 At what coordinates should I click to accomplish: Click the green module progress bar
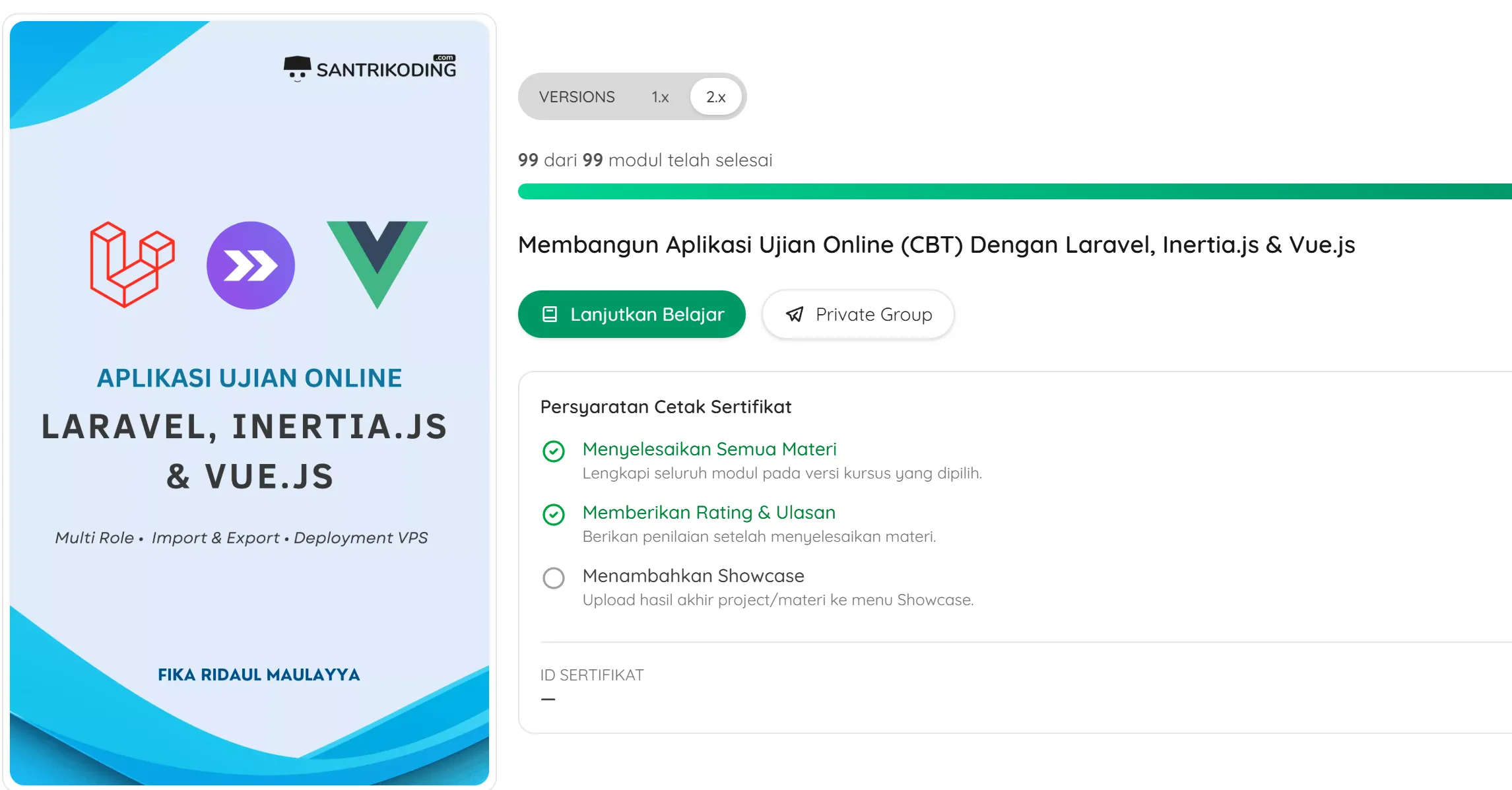[1015, 191]
